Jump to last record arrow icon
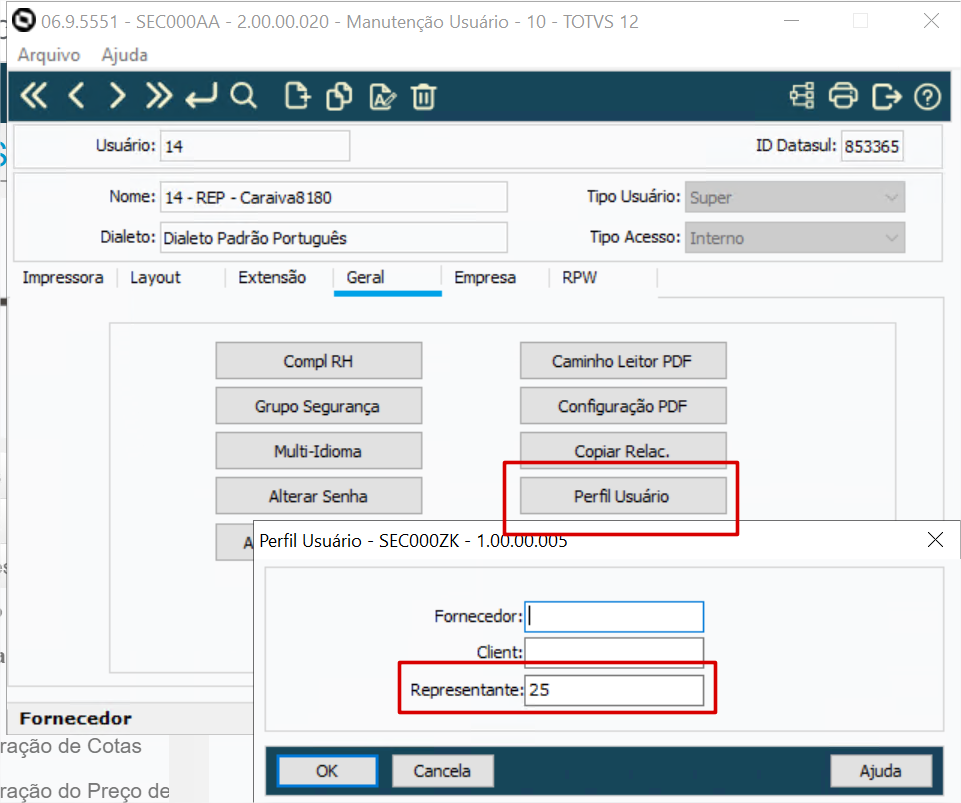Image resolution: width=961 pixels, height=803 pixels. point(158,96)
